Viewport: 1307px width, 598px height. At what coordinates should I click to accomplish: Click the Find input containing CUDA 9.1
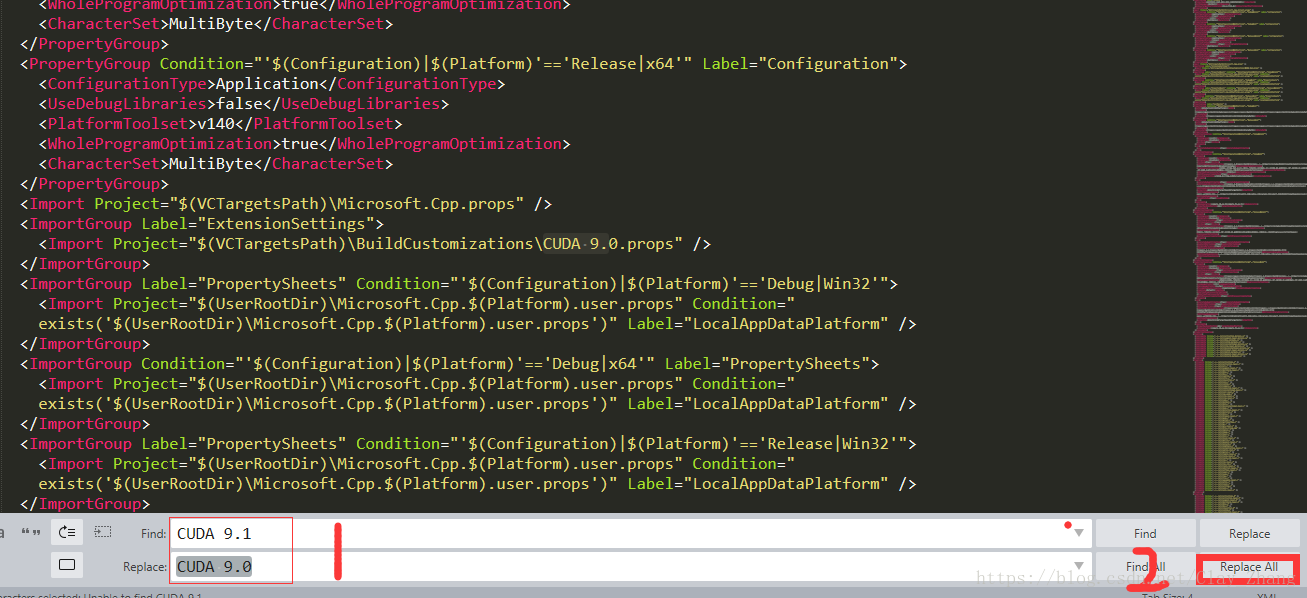[631, 533]
